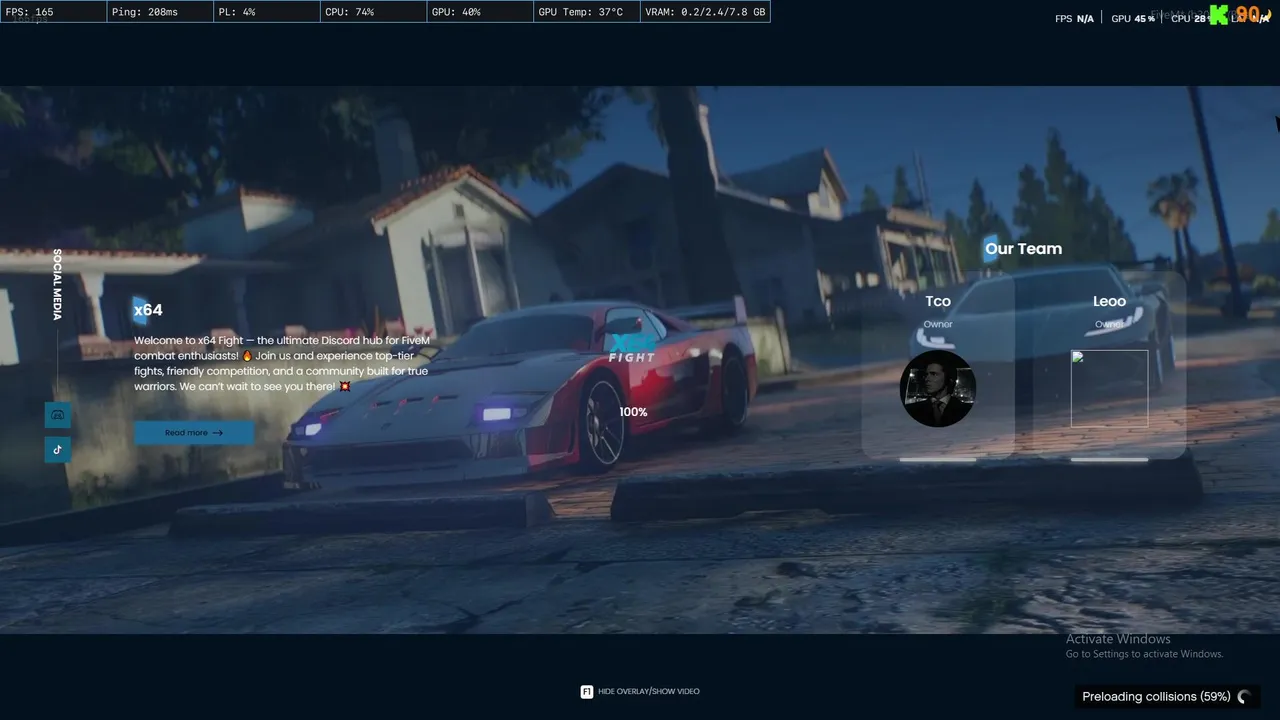Screen dimensions: 1280x720
Task: Click the "PL: 4%" overlay stat
Action: pyautogui.click(x=236, y=12)
